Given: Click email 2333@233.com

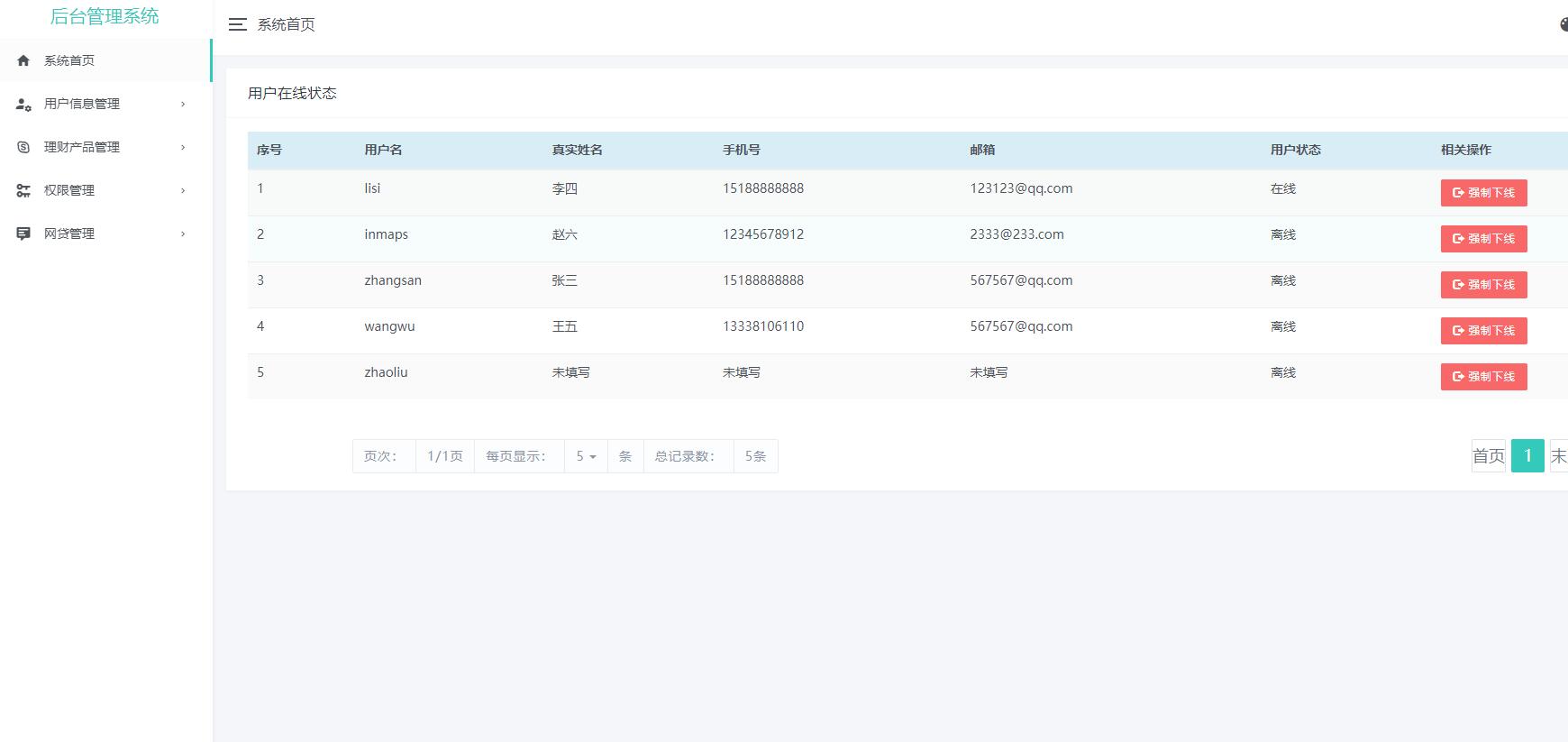Looking at the screenshot, I should pyautogui.click(x=1016, y=234).
